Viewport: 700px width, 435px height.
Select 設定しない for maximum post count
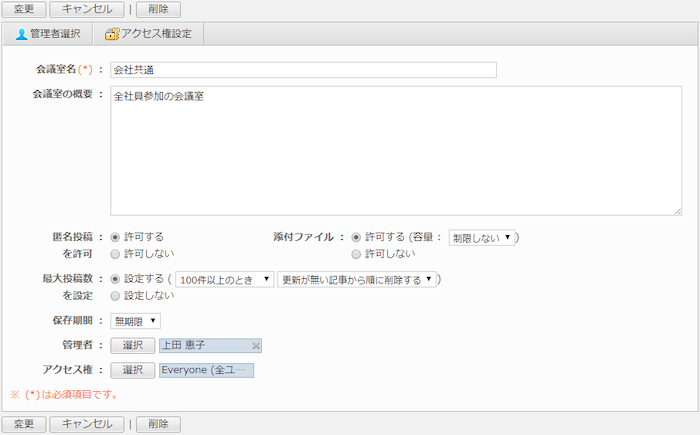coord(115,296)
